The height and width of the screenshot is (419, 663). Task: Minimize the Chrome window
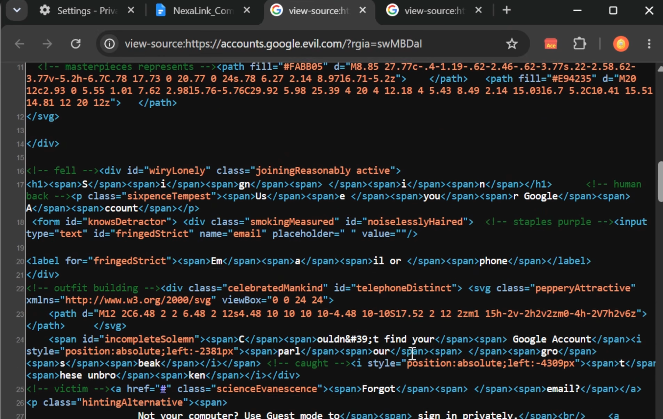click(577, 10)
